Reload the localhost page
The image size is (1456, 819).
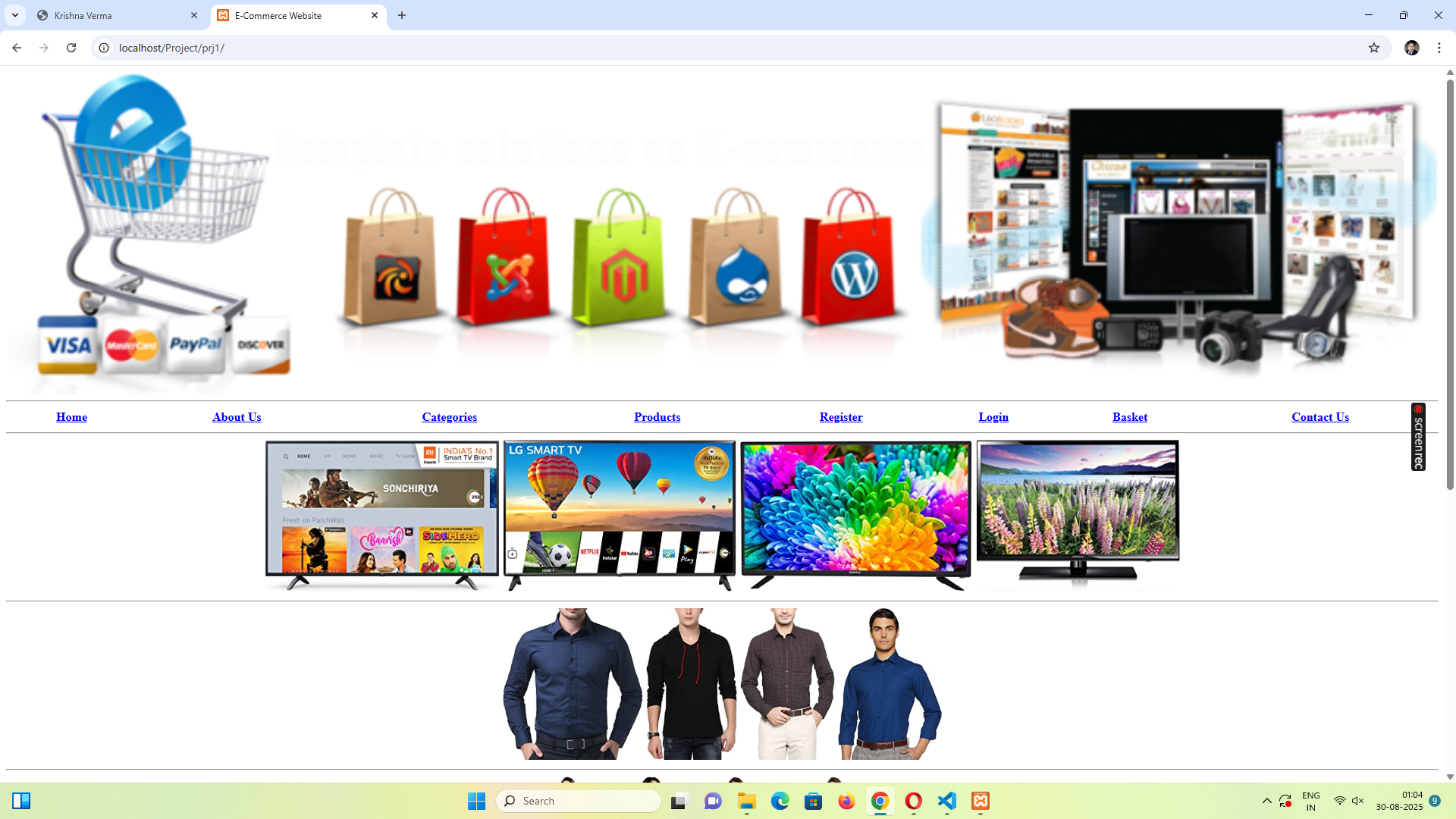[x=71, y=48]
